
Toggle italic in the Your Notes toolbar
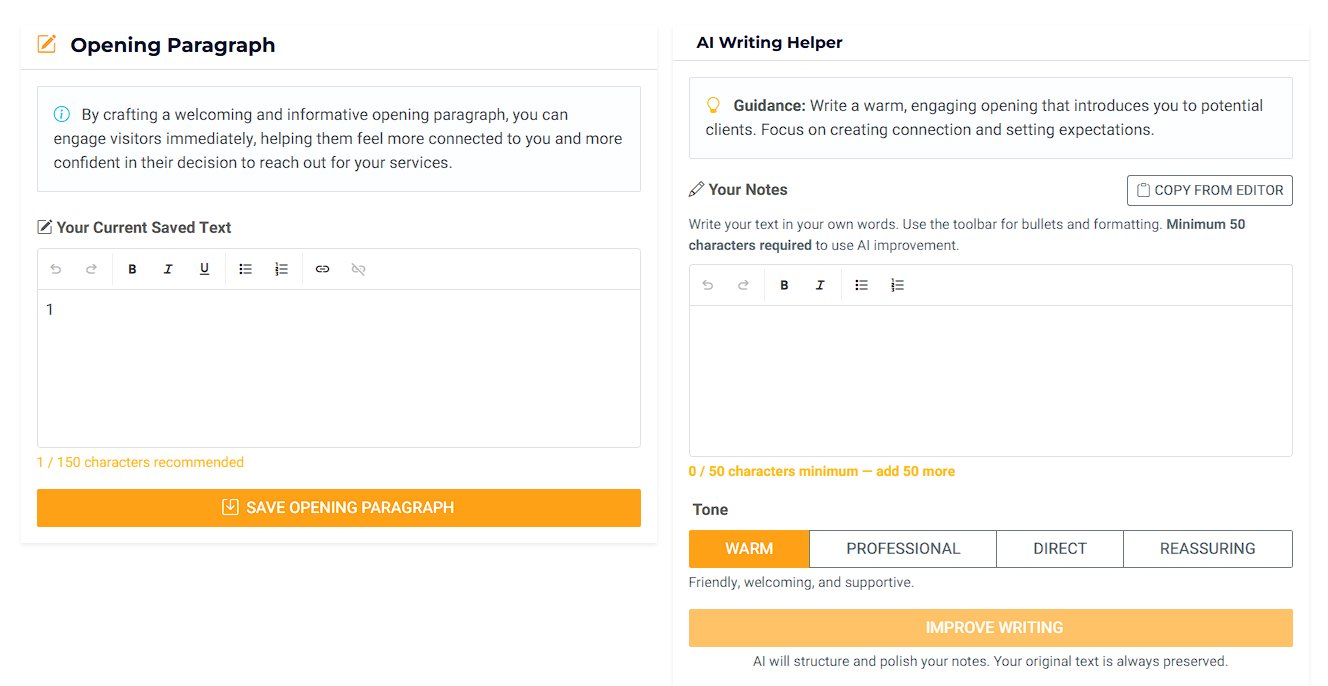click(x=820, y=285)
